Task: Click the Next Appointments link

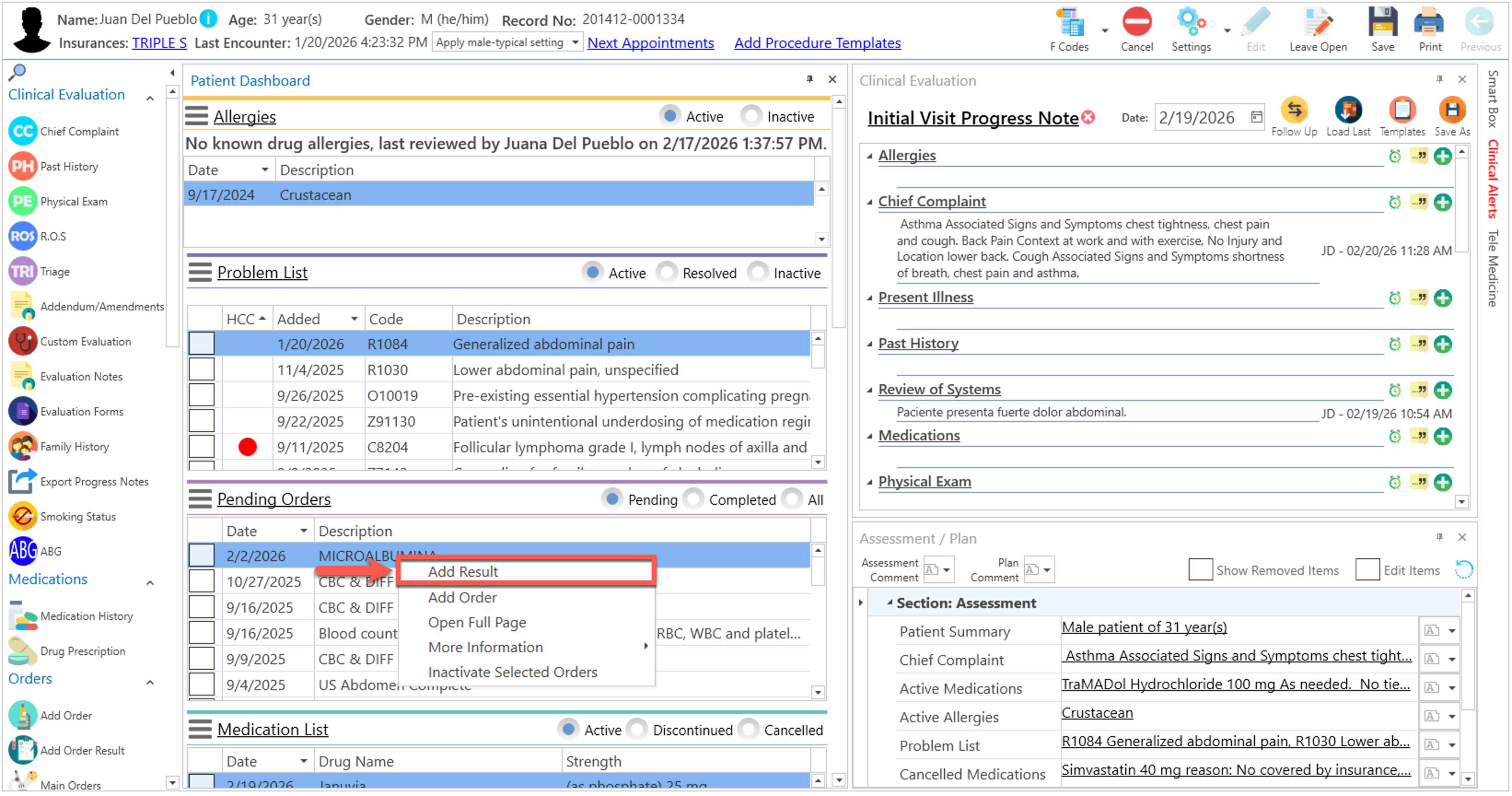Action: tap(651, 43)
